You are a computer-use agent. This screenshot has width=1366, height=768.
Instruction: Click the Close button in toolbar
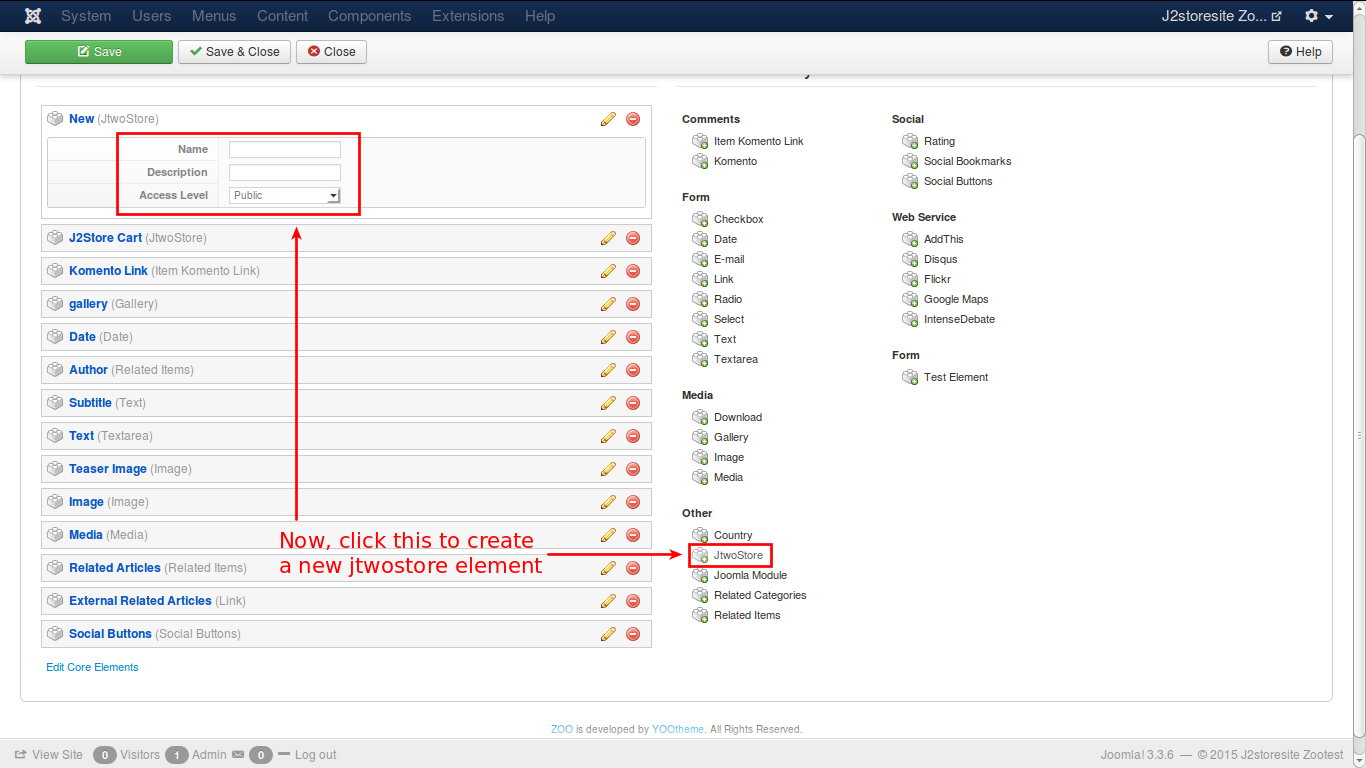coord(332,52)
